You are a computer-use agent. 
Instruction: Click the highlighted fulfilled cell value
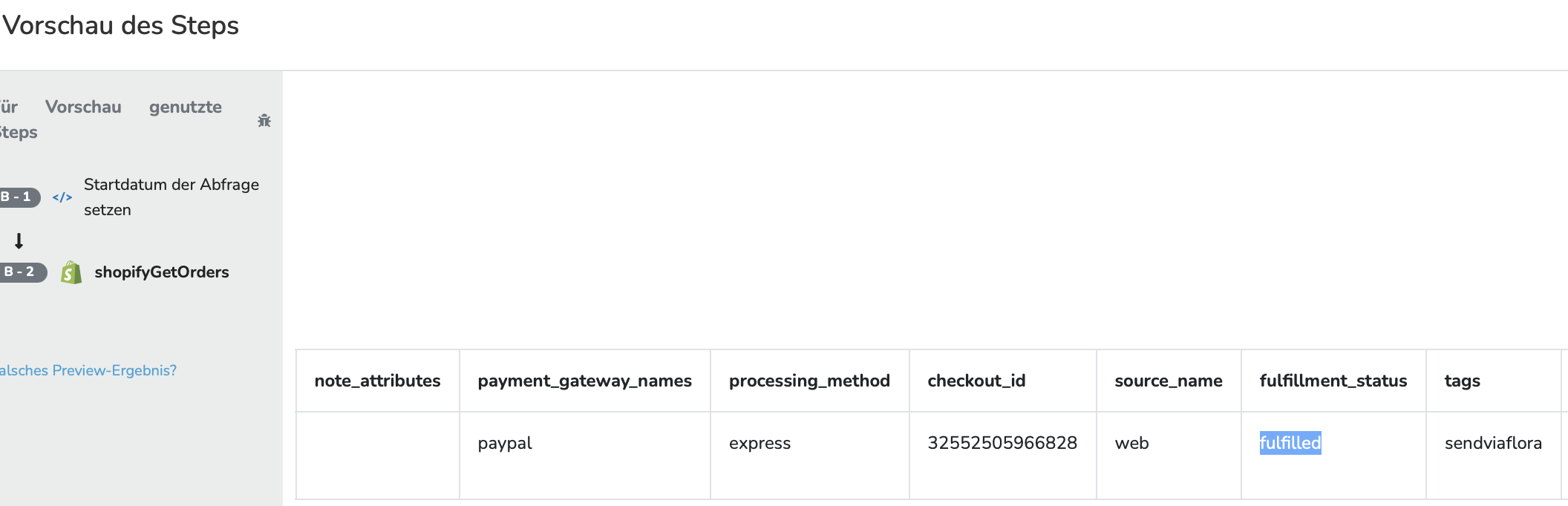(1290, 443)
